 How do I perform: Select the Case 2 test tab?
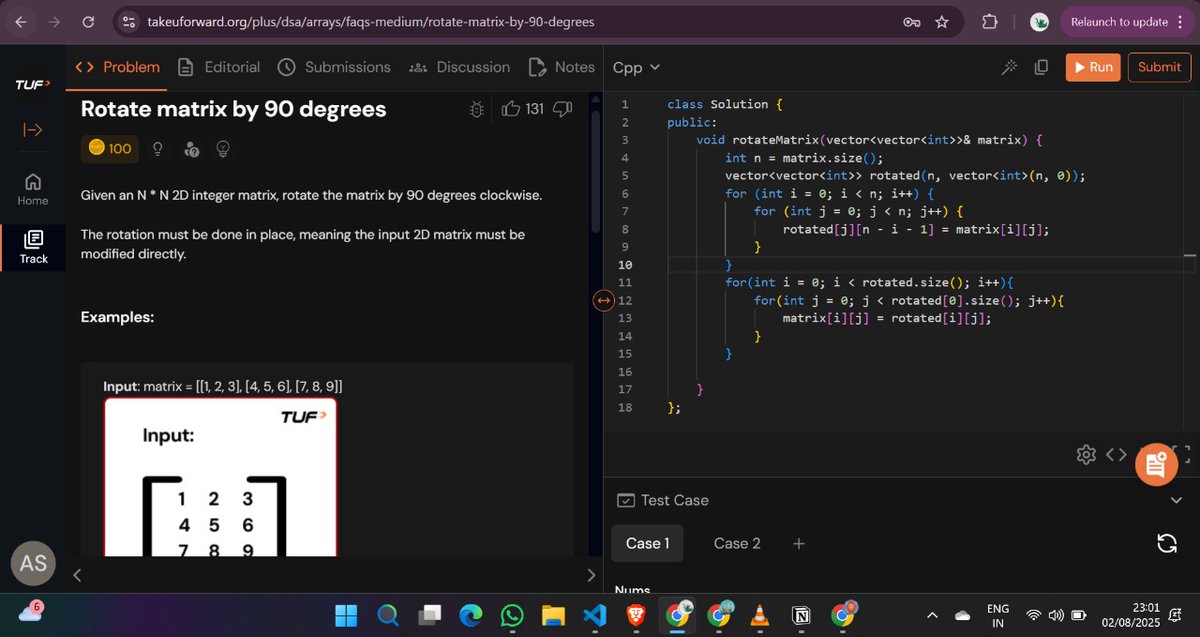(x=737, y=543)
